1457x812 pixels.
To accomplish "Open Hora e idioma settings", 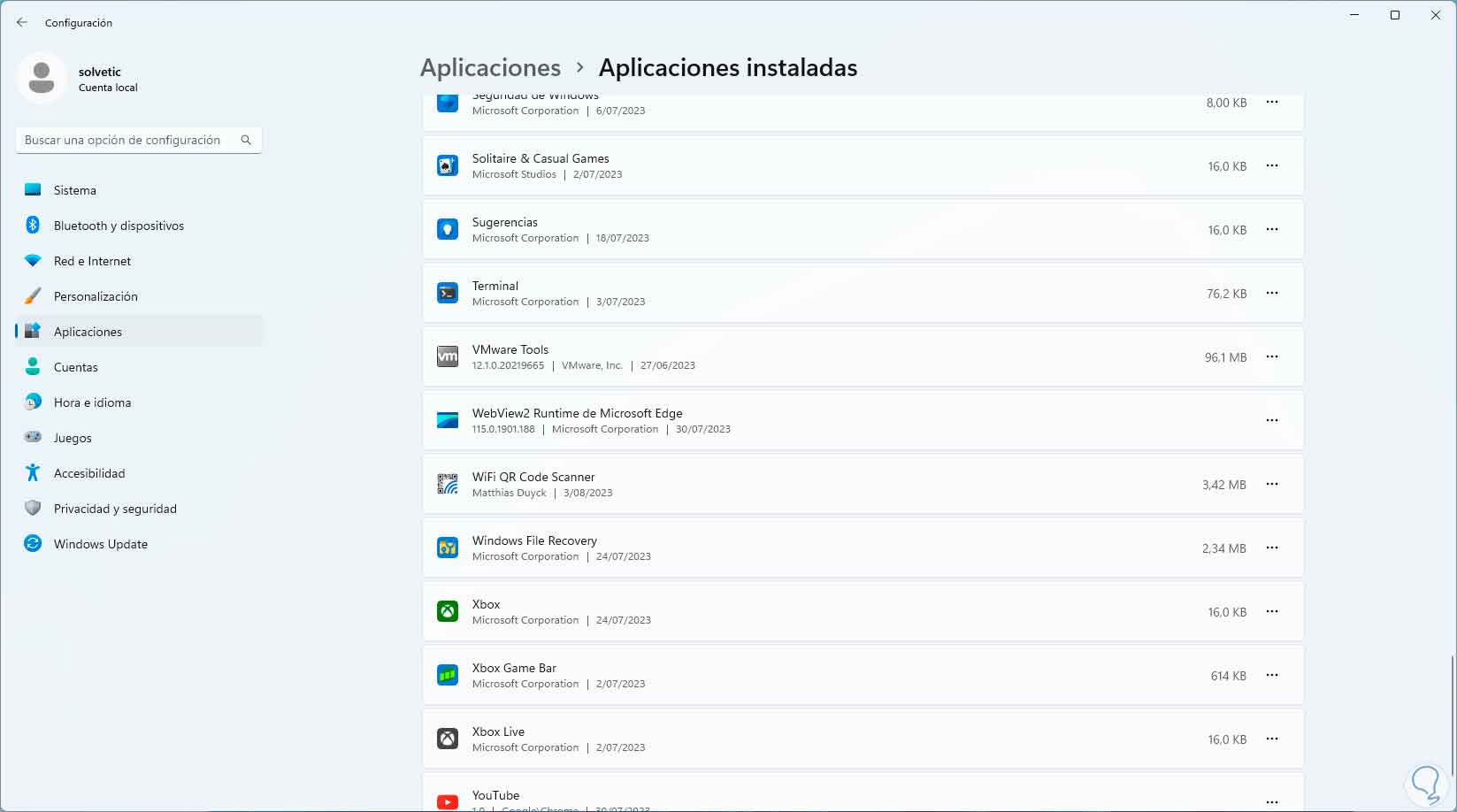I will (139, 402).
